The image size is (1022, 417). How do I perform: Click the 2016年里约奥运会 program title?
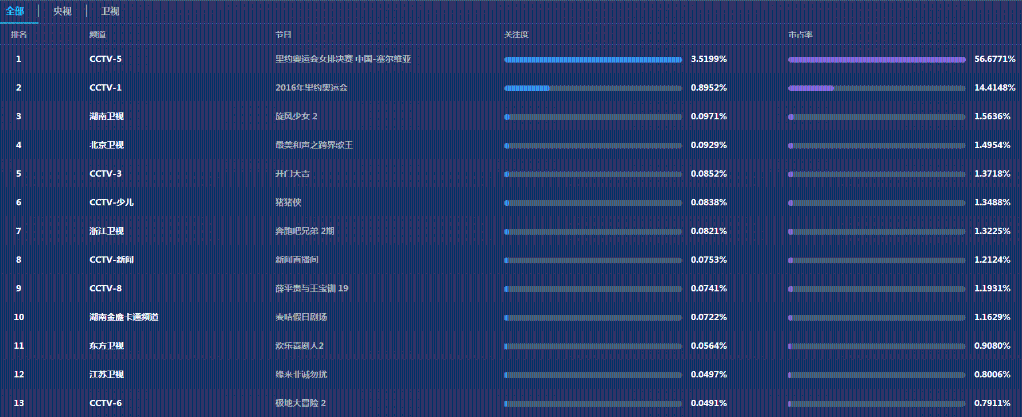(311, 88)
